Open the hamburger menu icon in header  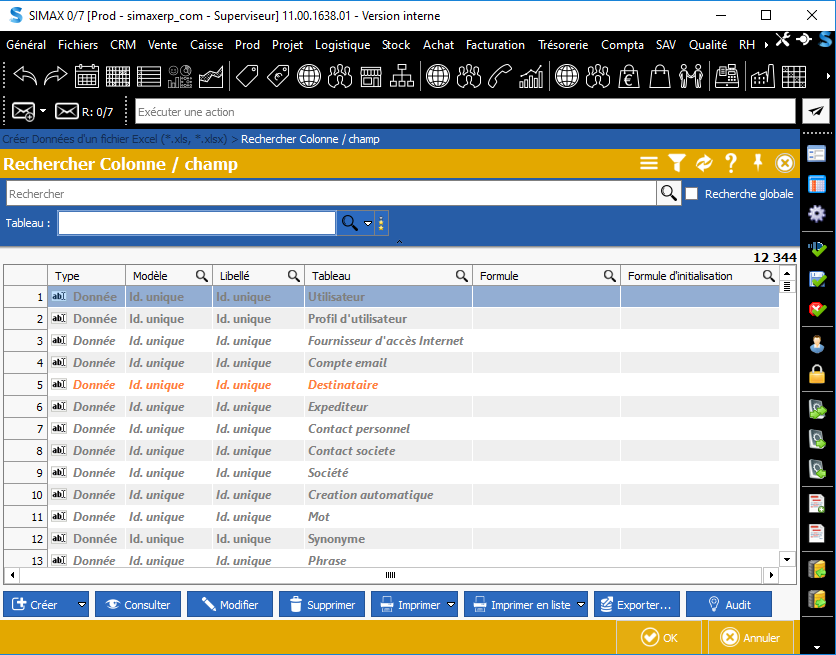[649, 164]
